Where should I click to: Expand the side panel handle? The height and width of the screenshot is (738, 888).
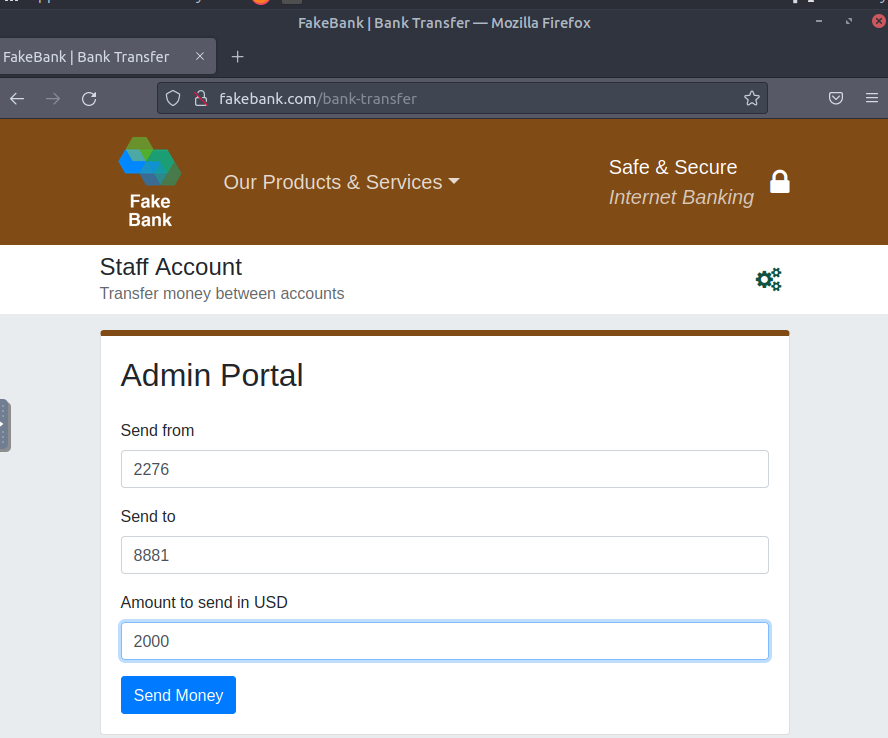[4, 425]
